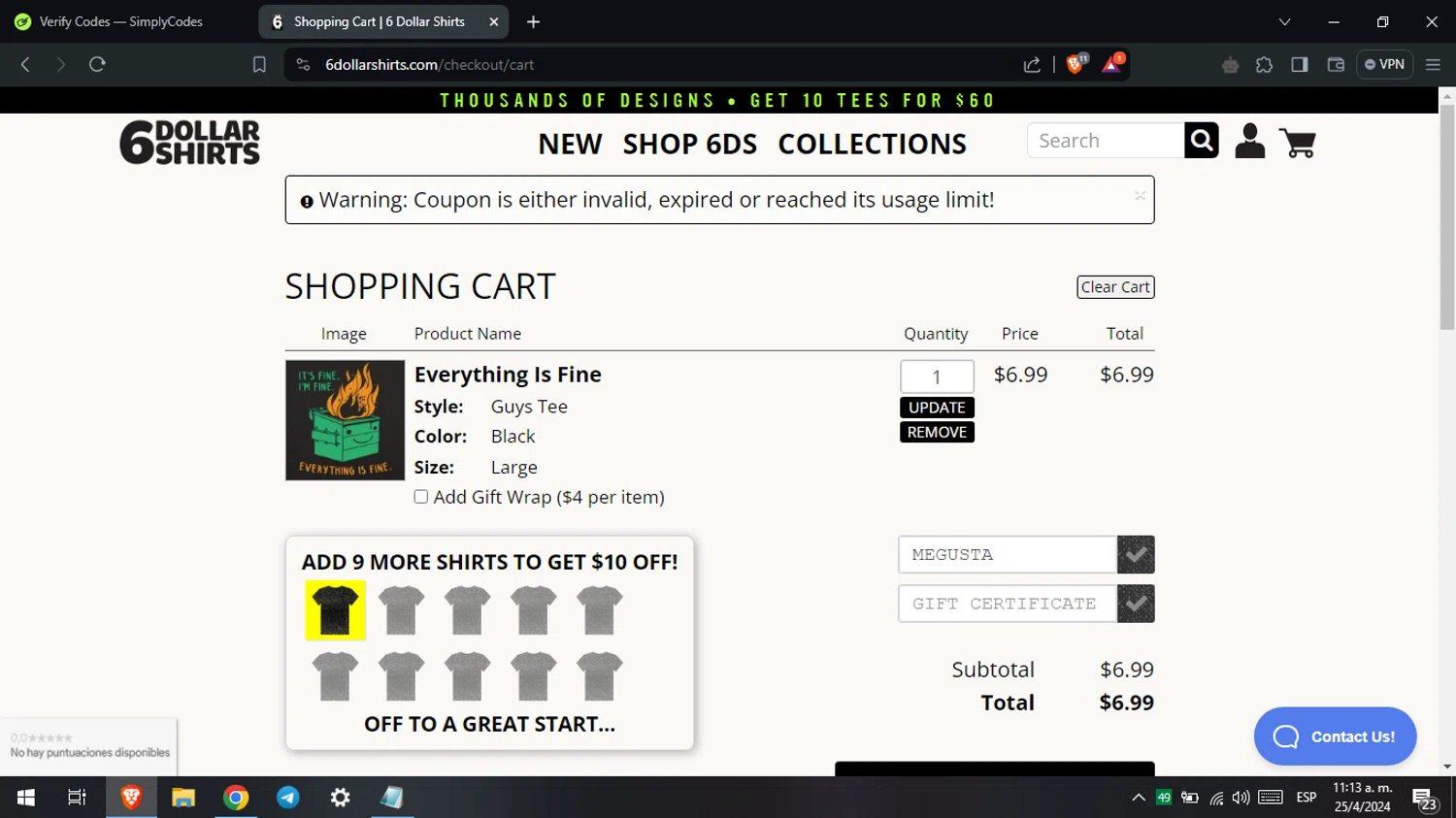Screen dimensions: 1456x818
Task: Open the notification center icon
Action: (x=1424, y=800)
